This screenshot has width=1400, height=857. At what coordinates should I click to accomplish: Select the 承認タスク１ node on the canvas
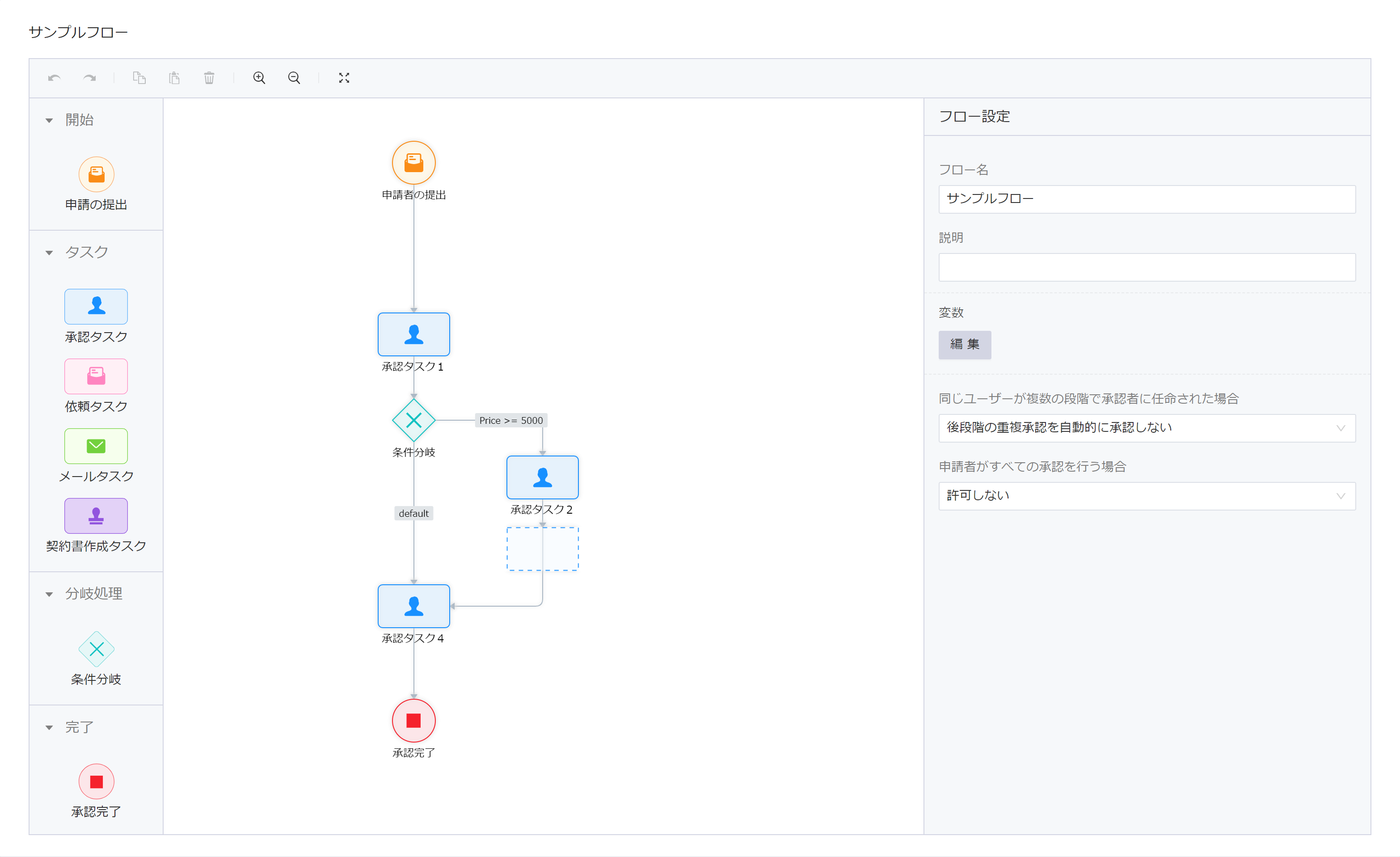pyautogui.click(x=413, y=335)
